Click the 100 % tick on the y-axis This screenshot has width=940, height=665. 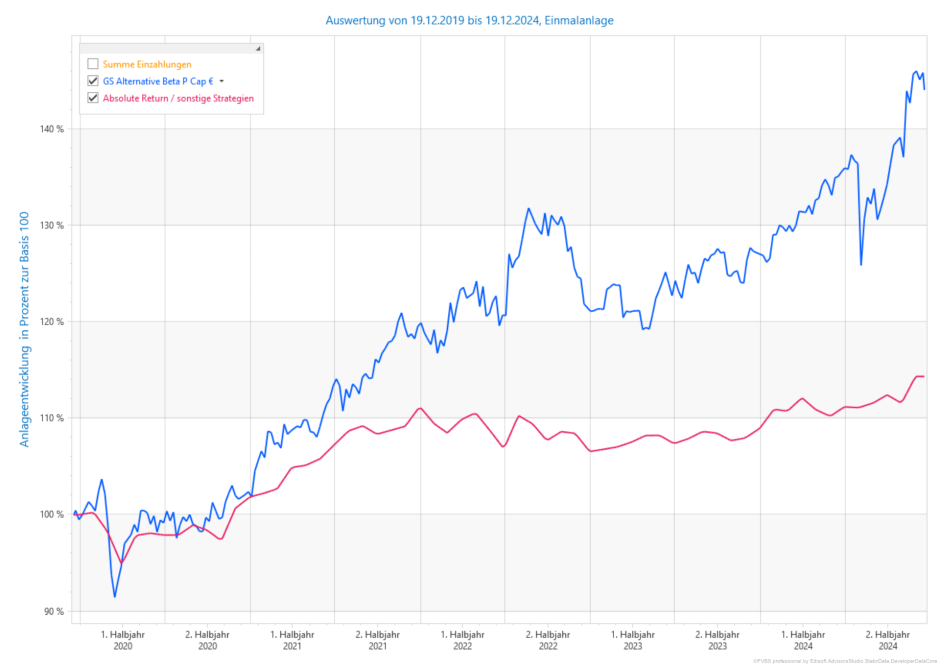point(51,514)
